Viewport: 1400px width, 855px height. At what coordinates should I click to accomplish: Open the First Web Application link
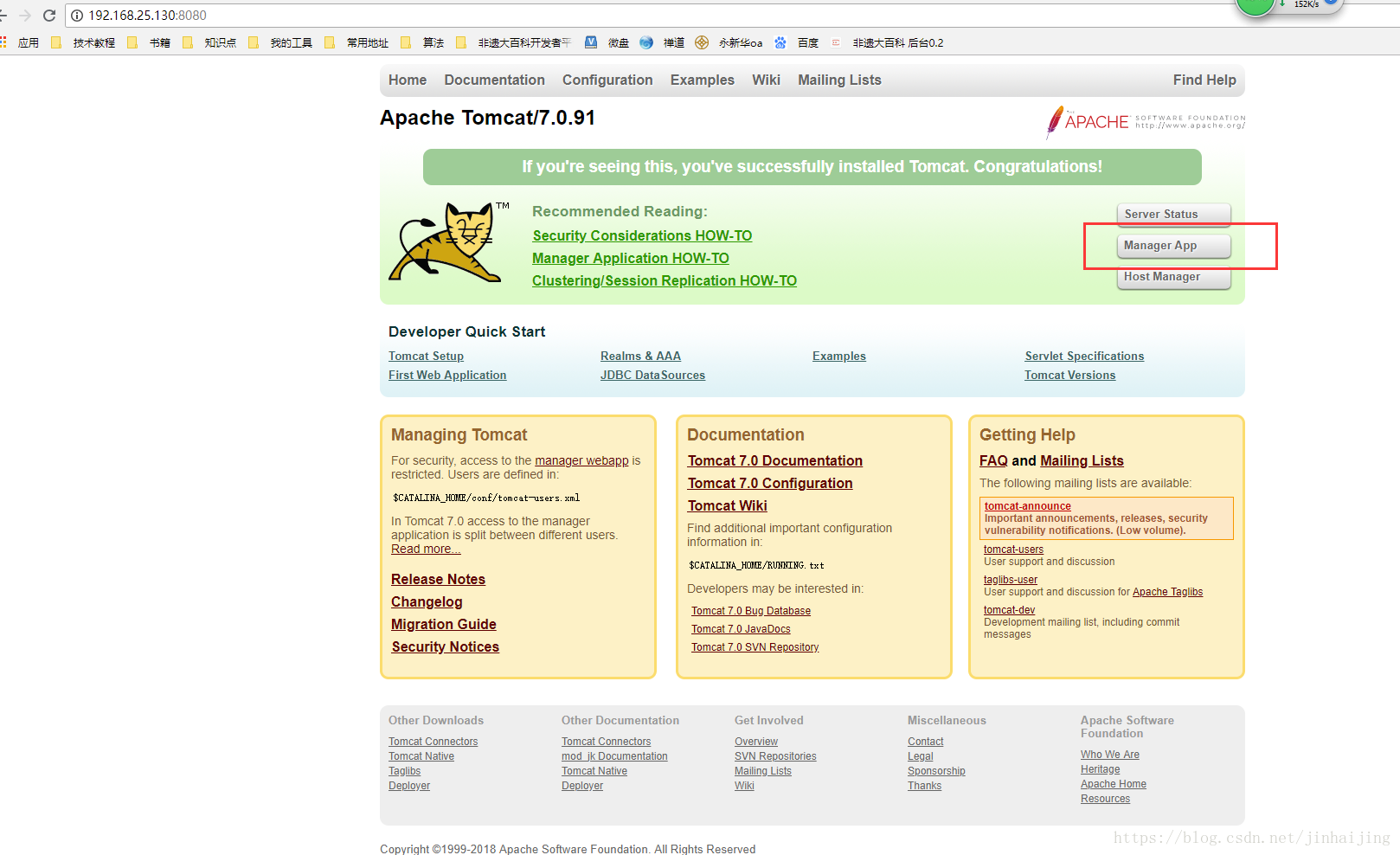tap(447, 375)
